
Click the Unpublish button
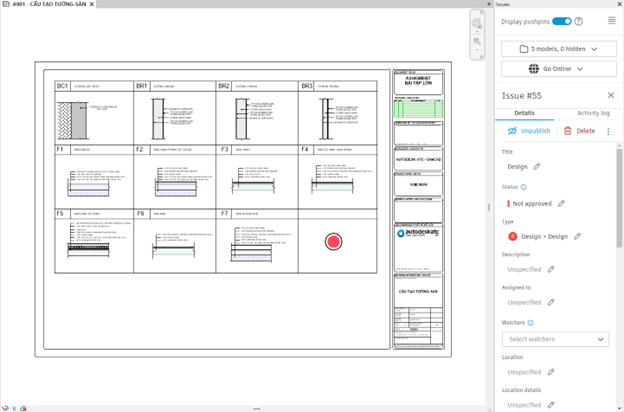529,131
